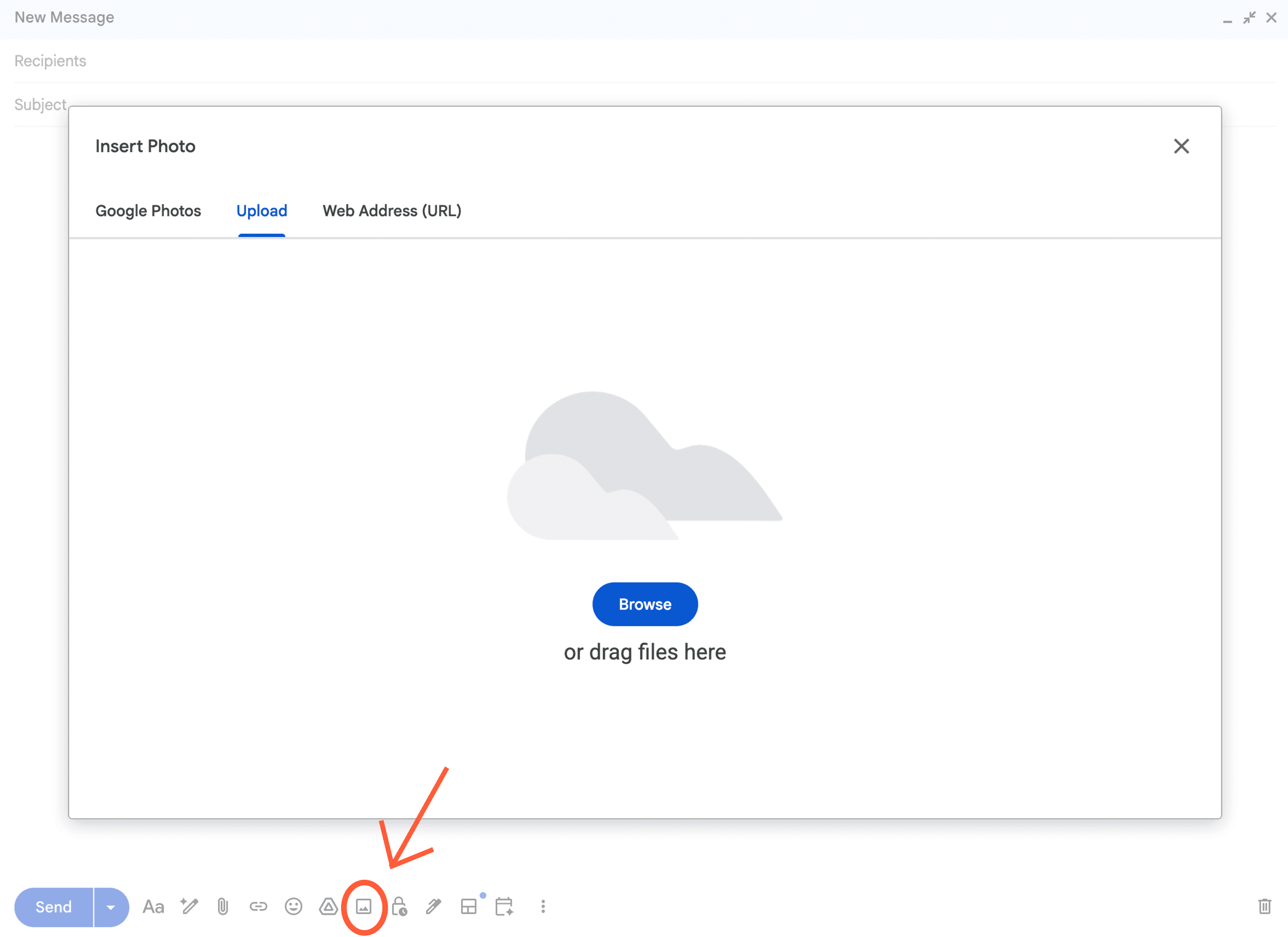
Task: Click the Insert photo image icon
Action: (x=364, y=906)
